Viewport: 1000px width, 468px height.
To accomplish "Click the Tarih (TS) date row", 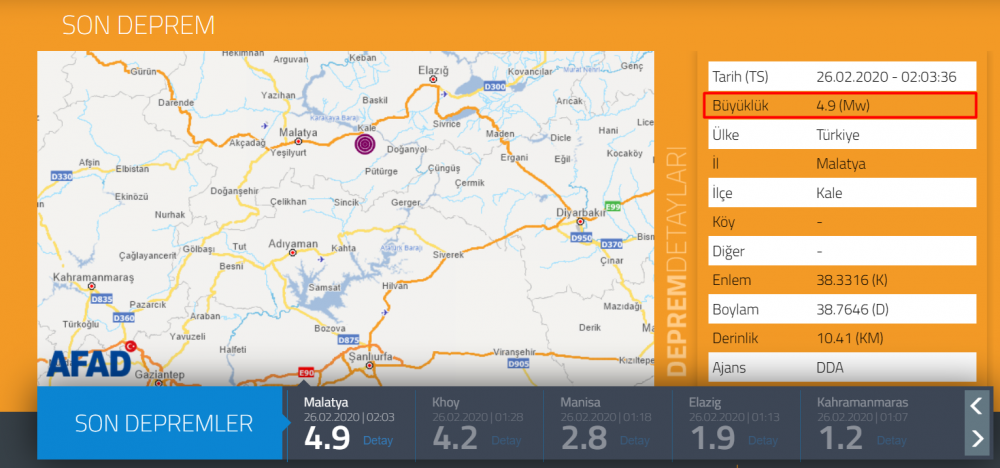I will pyautogui.click(x=840, y=76).
